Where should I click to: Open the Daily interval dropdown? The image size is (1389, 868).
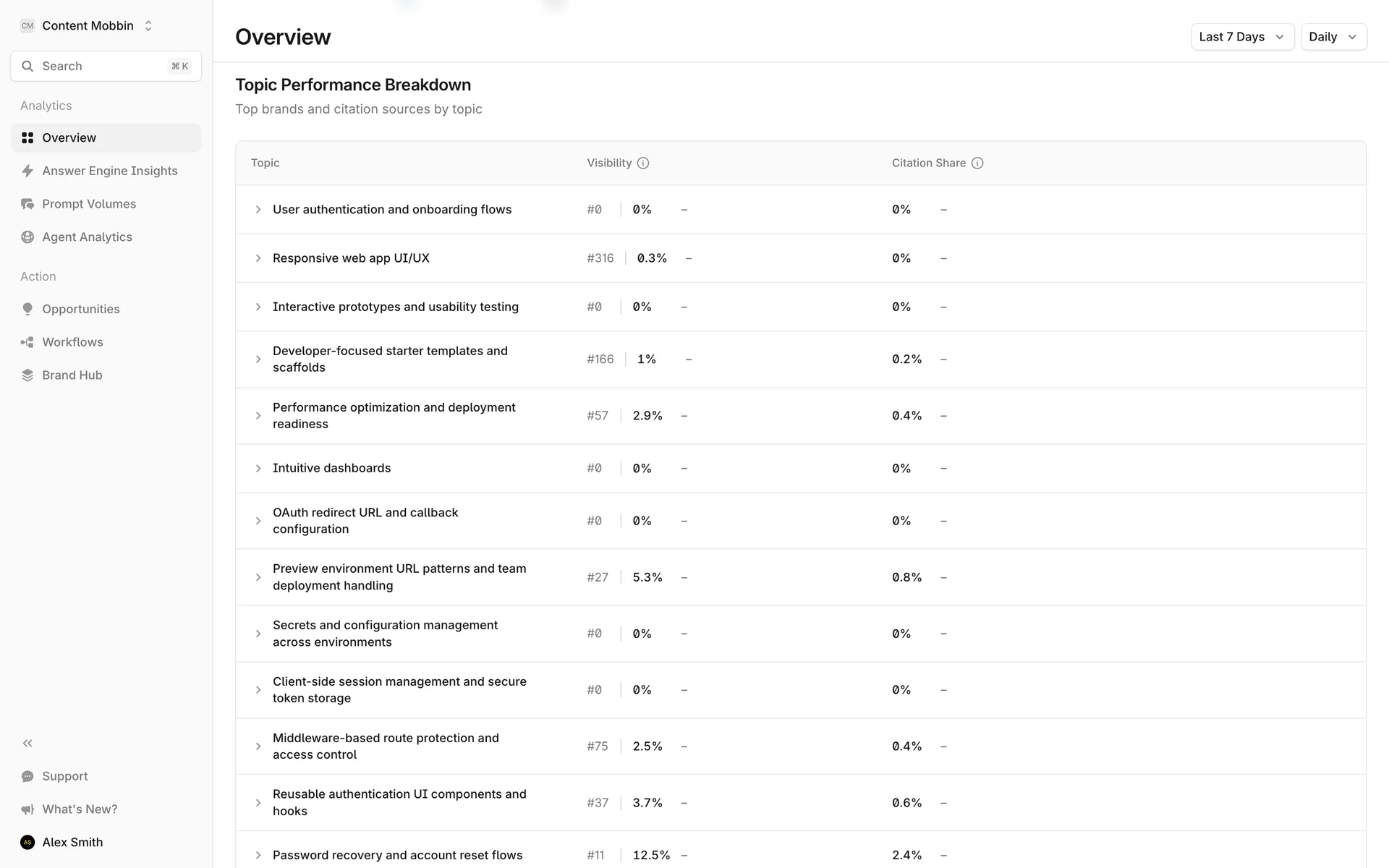pos(1333,37)
